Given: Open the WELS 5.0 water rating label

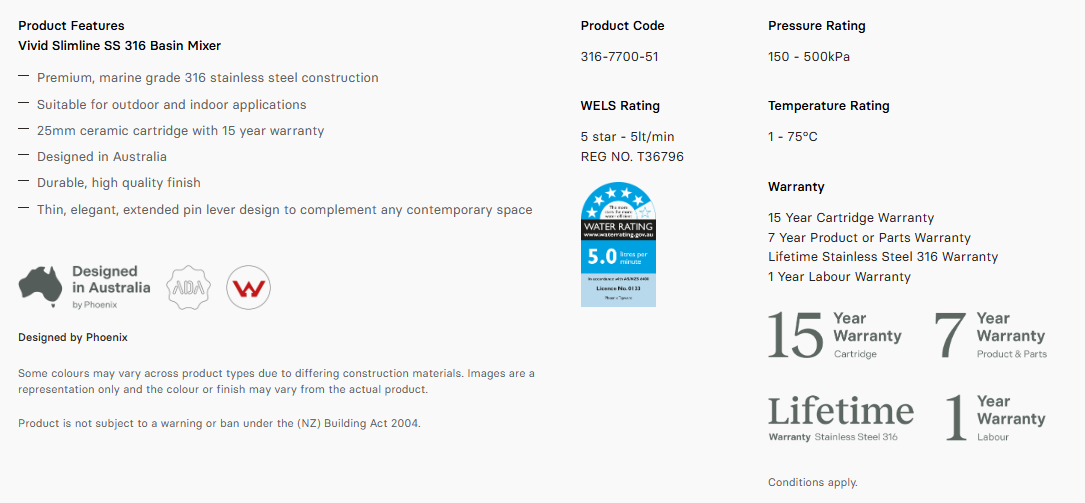Looking at the screenshot, I should coord(618,244).
